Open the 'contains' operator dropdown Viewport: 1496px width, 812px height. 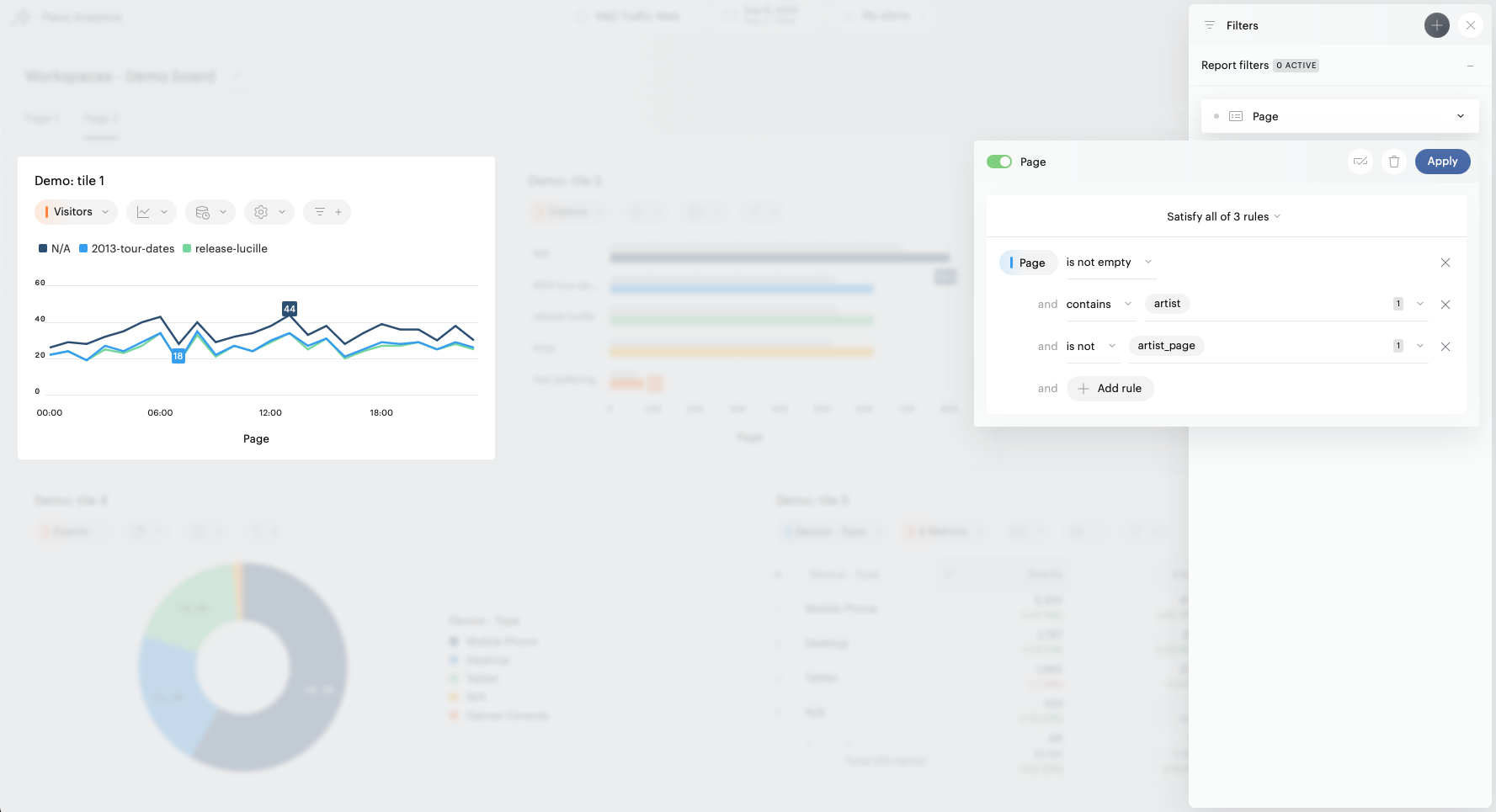point(1099,305)
